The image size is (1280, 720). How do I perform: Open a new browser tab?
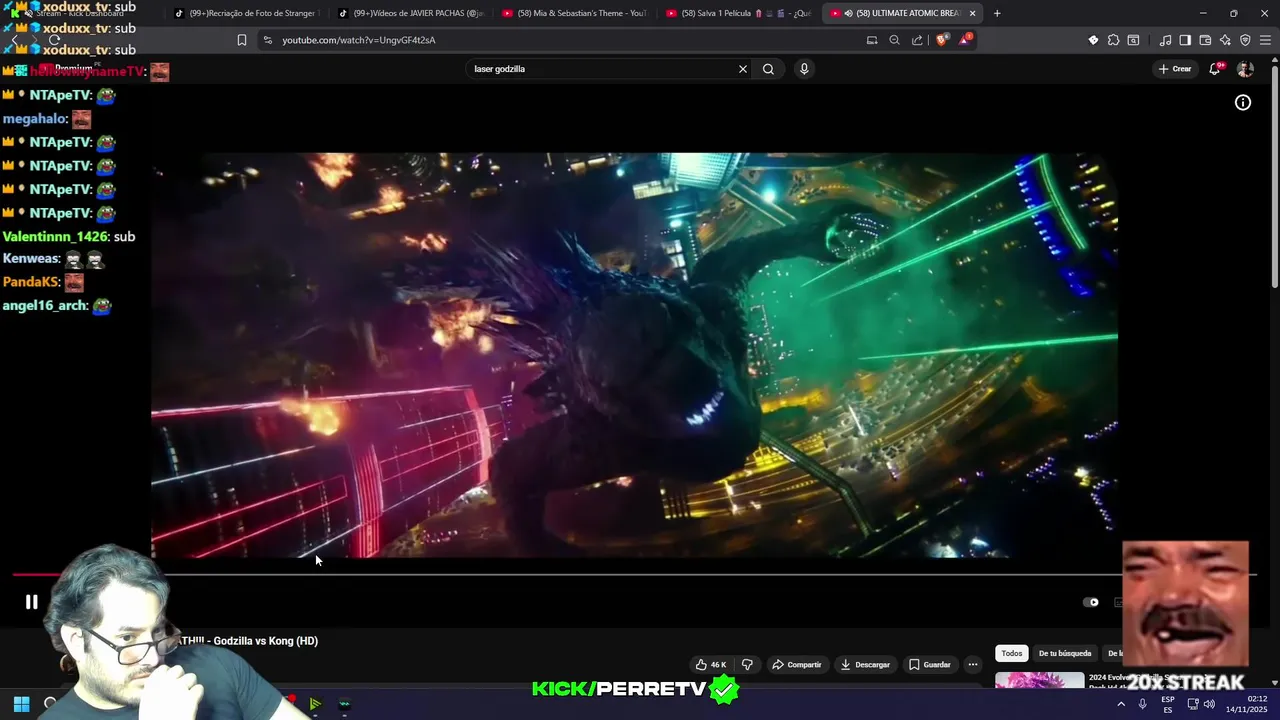tap(997, 13)
